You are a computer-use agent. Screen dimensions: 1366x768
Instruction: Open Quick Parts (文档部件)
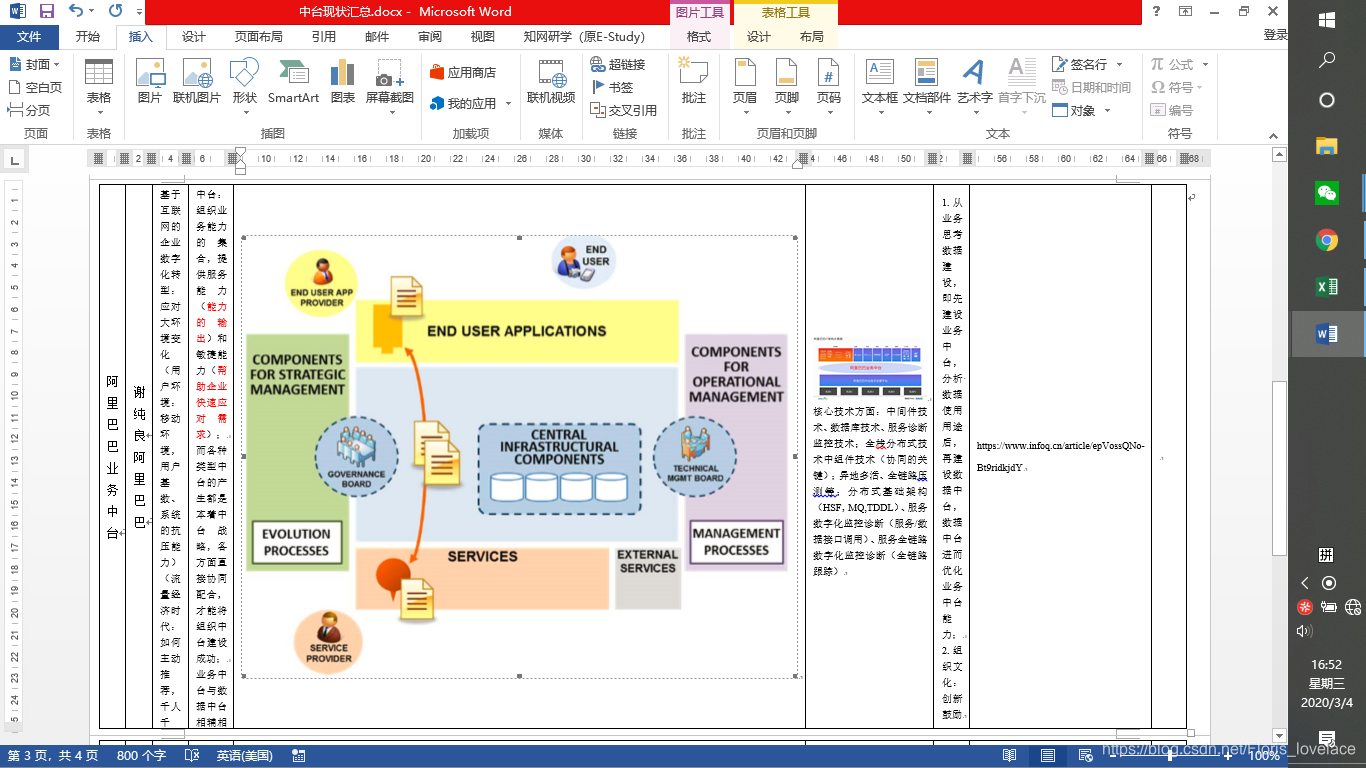coord(927,86)
